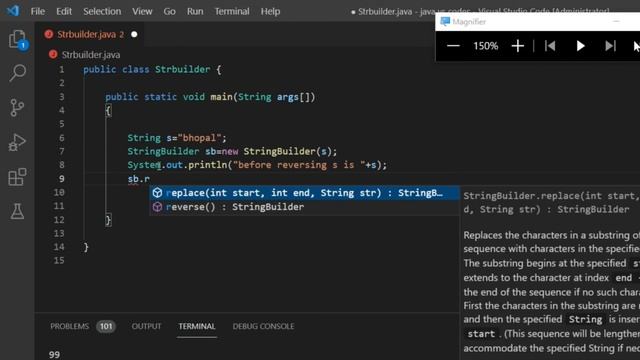Click the new StringBuilder(s) expression
This screenshot has width=640, height=360.
pyautogui.click(x=280, y=151)
